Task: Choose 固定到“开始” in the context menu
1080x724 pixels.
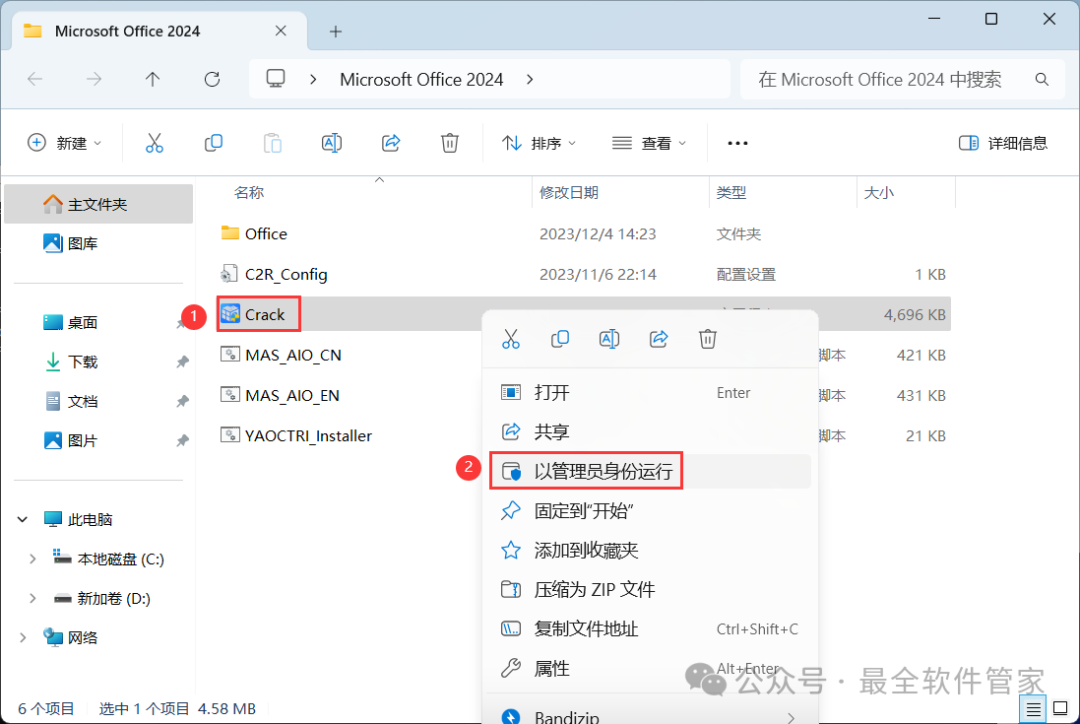Action: pyautogui.click(x=650, y=510)
